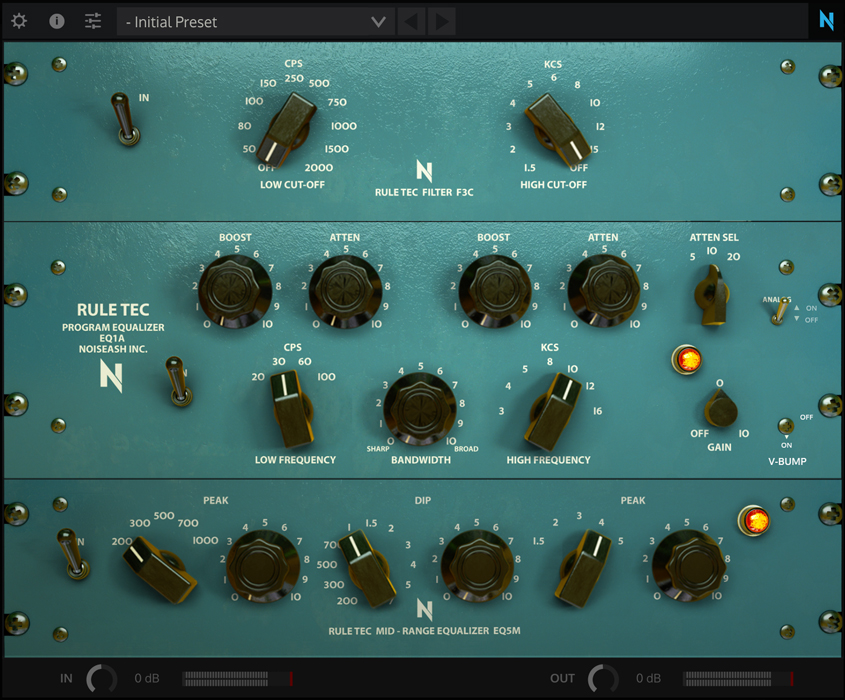Click the High Frequency KCS selector

click(553, 412)
